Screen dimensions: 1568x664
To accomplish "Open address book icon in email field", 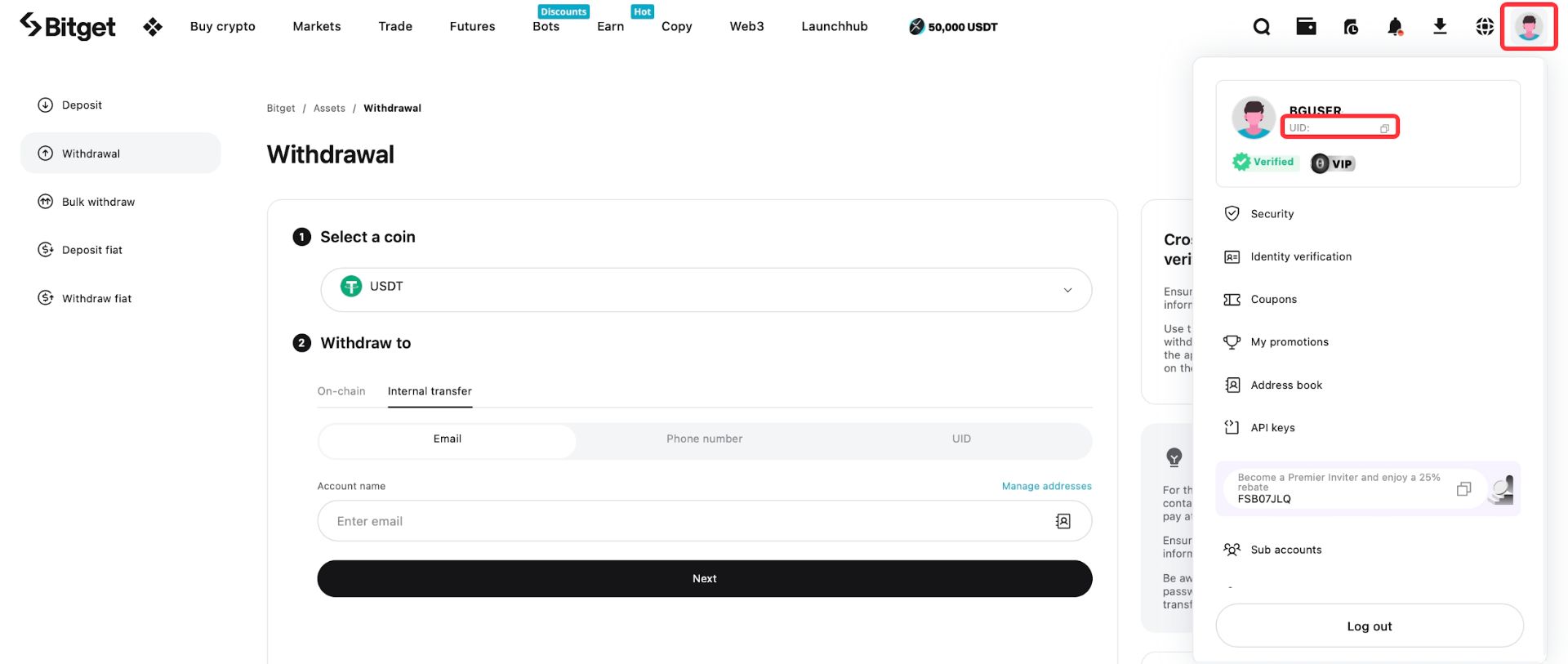I will click(x=1062, y=521).
